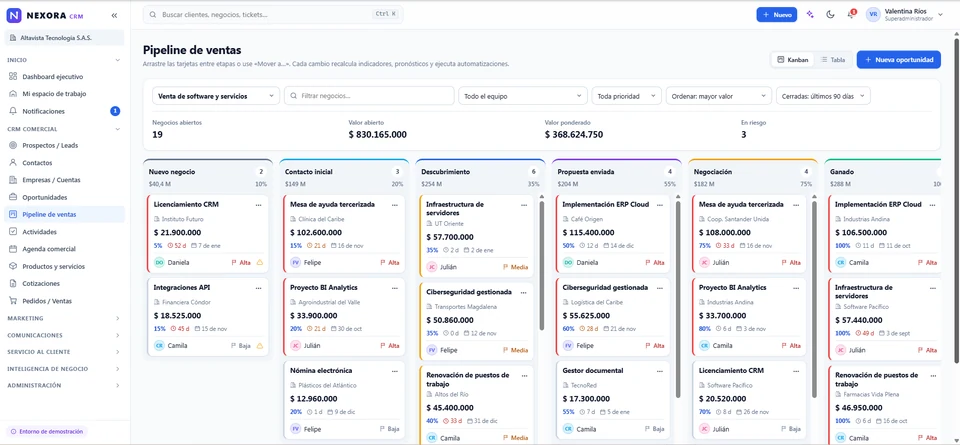
Task: Click the Actividades checkbox icon
Action: click(13, 232)
